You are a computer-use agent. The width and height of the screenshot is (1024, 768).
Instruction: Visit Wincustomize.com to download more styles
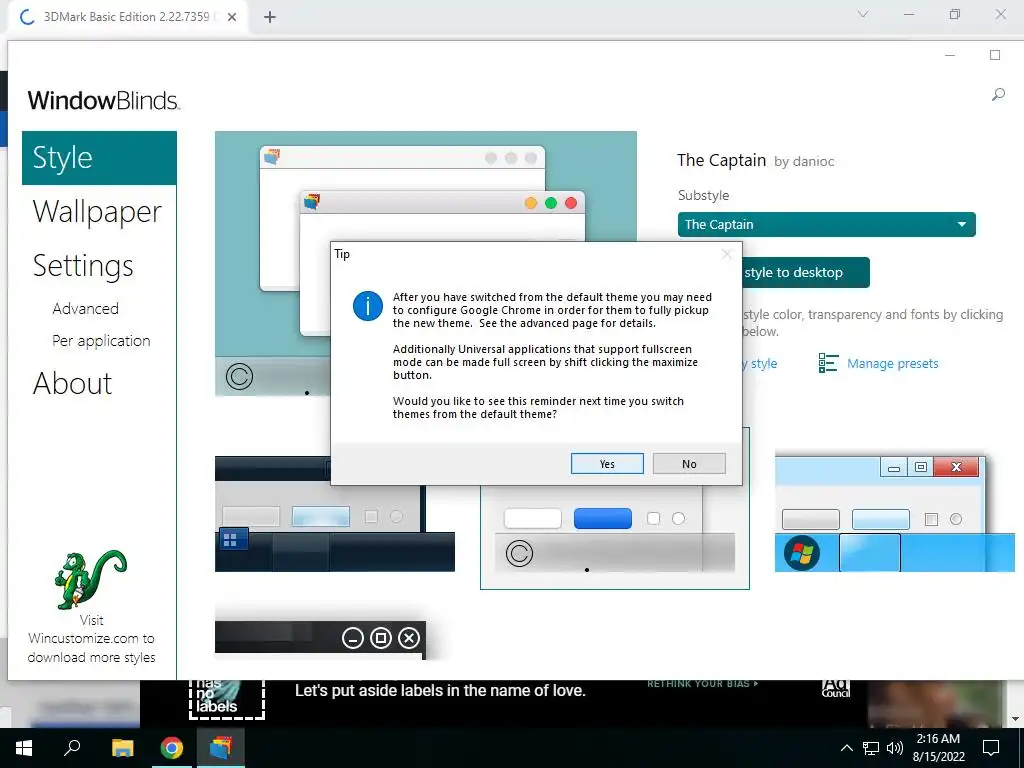(x=91, y=639)
